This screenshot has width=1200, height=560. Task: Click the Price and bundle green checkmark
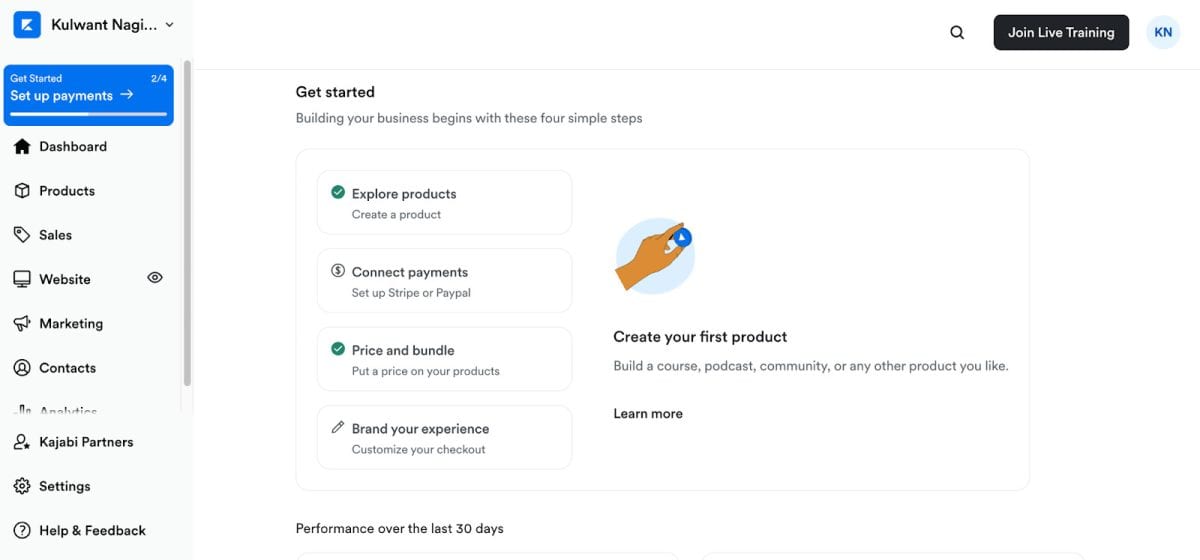pos(338,349)
